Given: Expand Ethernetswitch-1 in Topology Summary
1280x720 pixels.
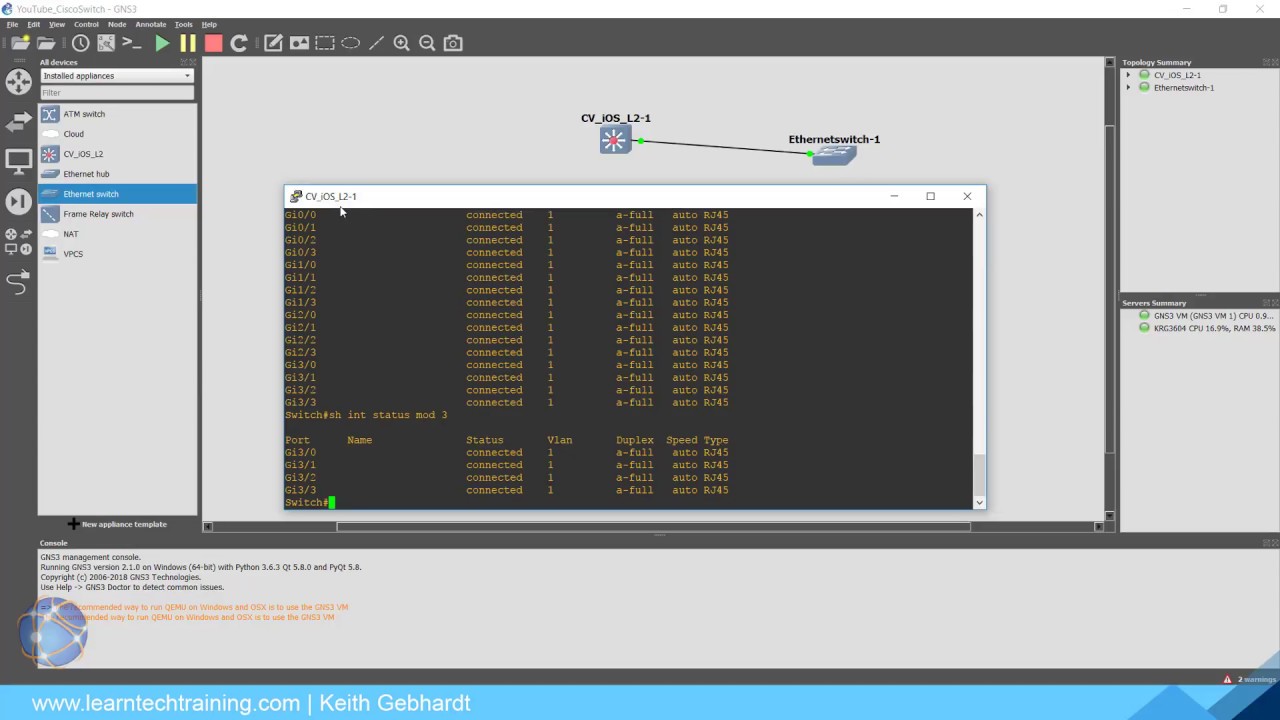Looking at the screenshot, I should pos(1128,87).
